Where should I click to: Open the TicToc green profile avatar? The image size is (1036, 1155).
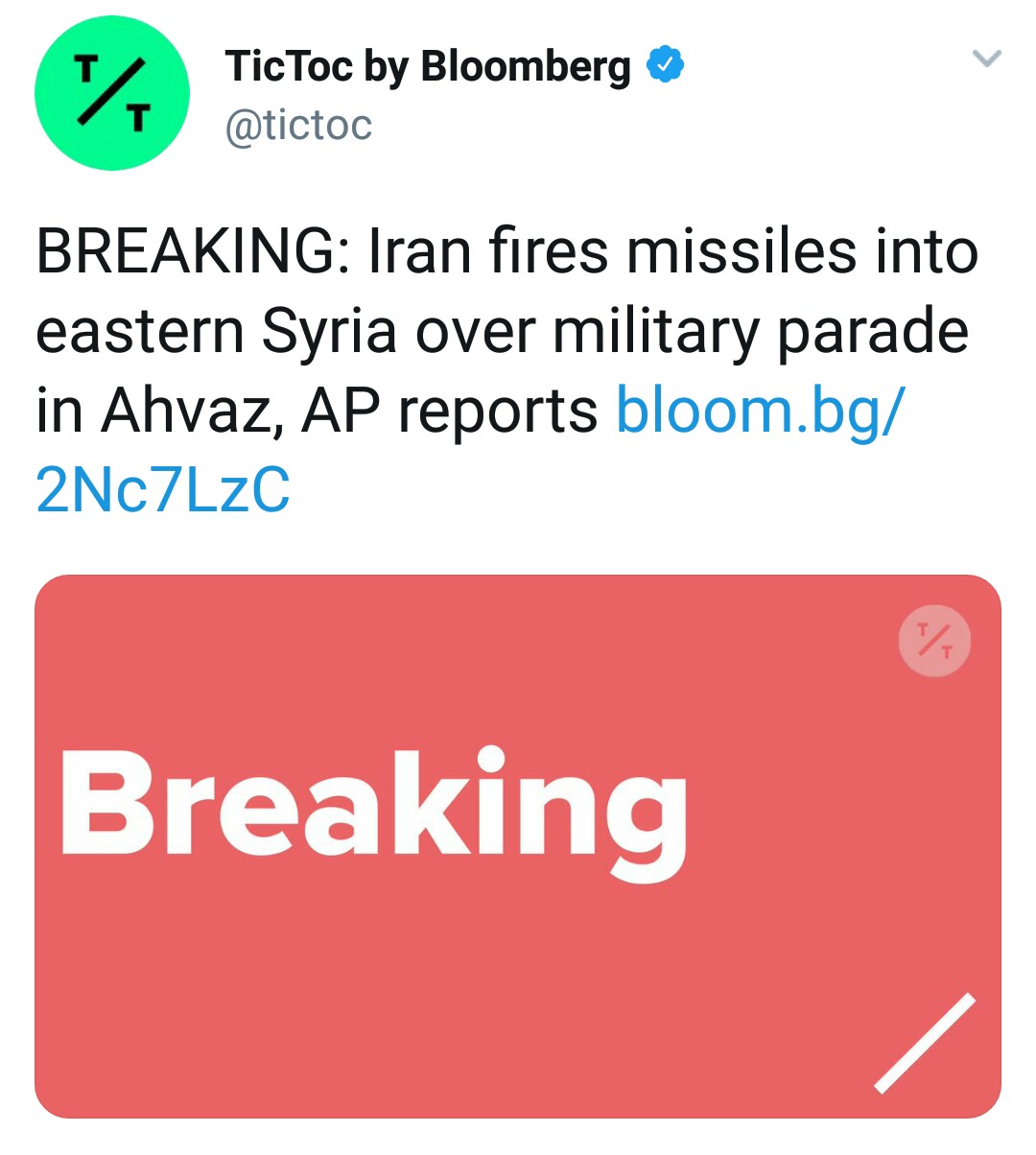(112, 93)
